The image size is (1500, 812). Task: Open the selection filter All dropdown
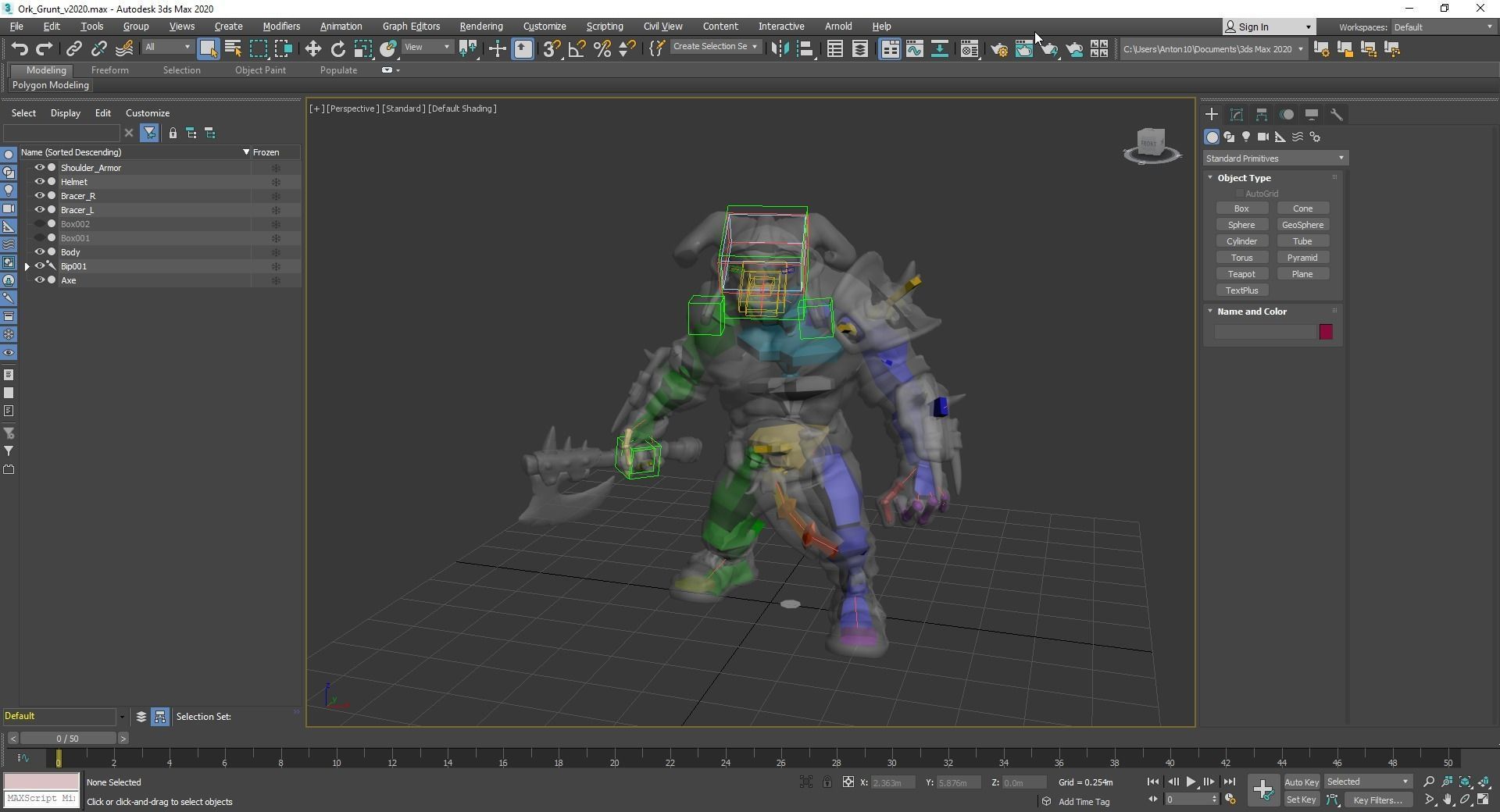167,48
